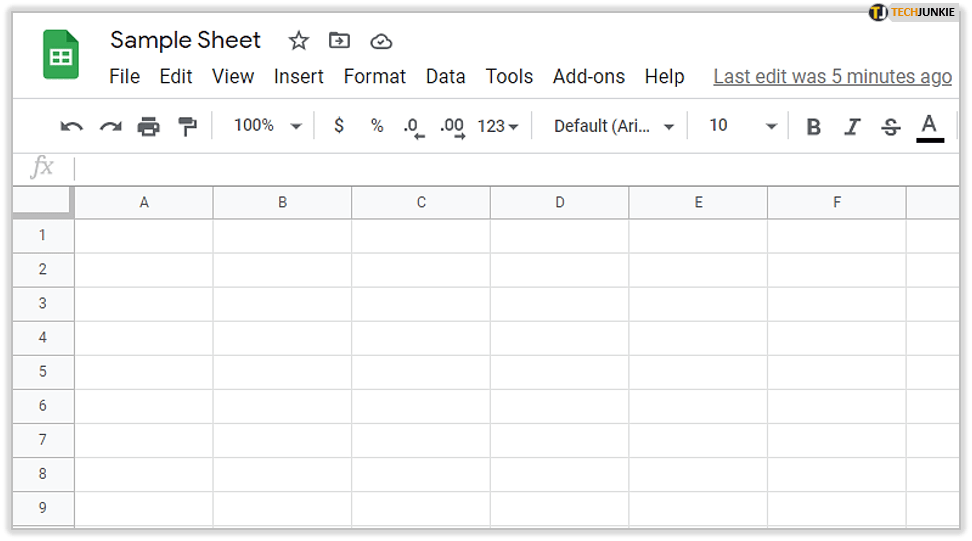Image resolution: width=972 pixels, height=541 pixels.
Task: Open the font size 10 dropdown
Action: click(x=741, y=126)
